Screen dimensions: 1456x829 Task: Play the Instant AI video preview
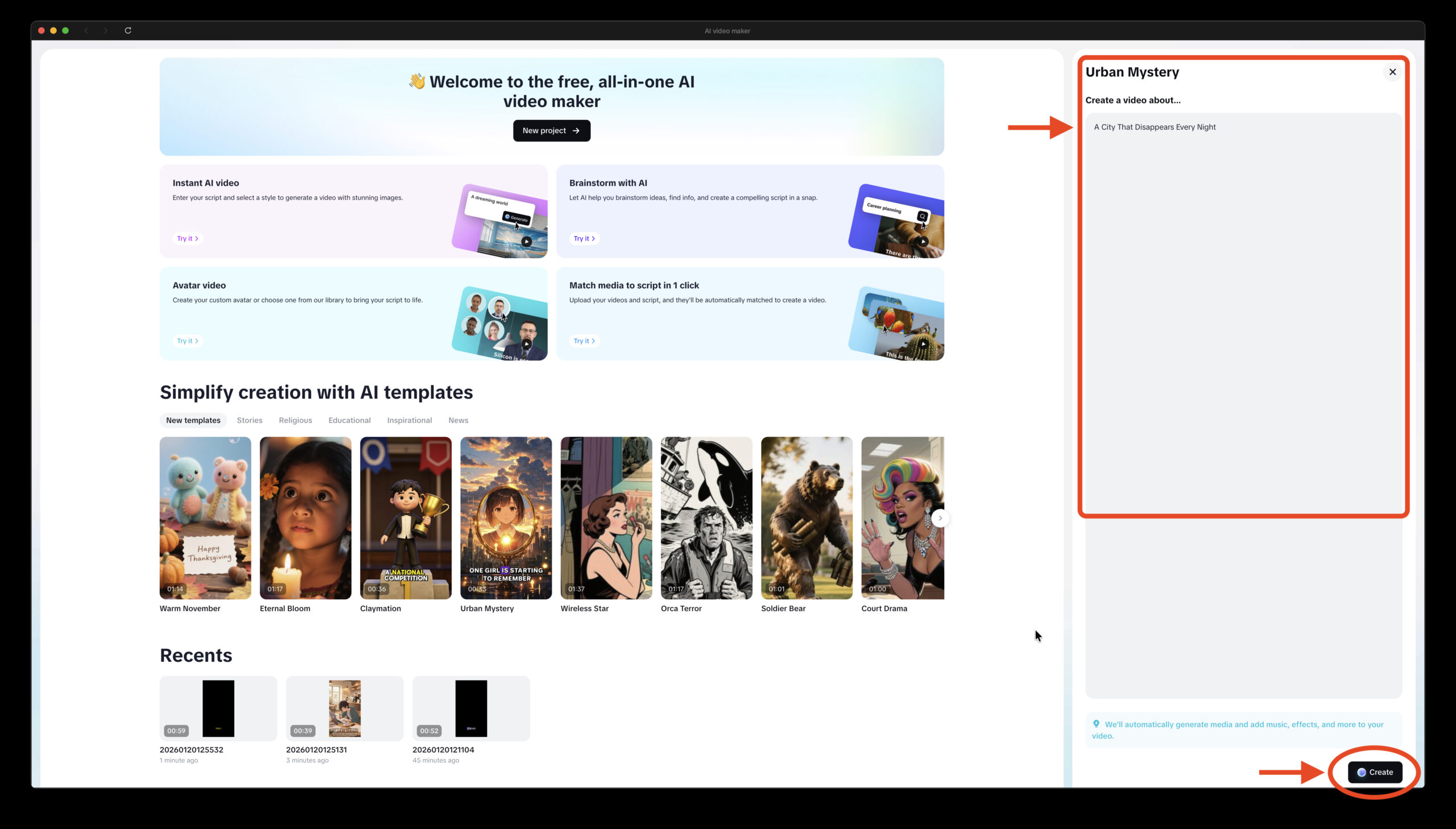tap(527, 242)
